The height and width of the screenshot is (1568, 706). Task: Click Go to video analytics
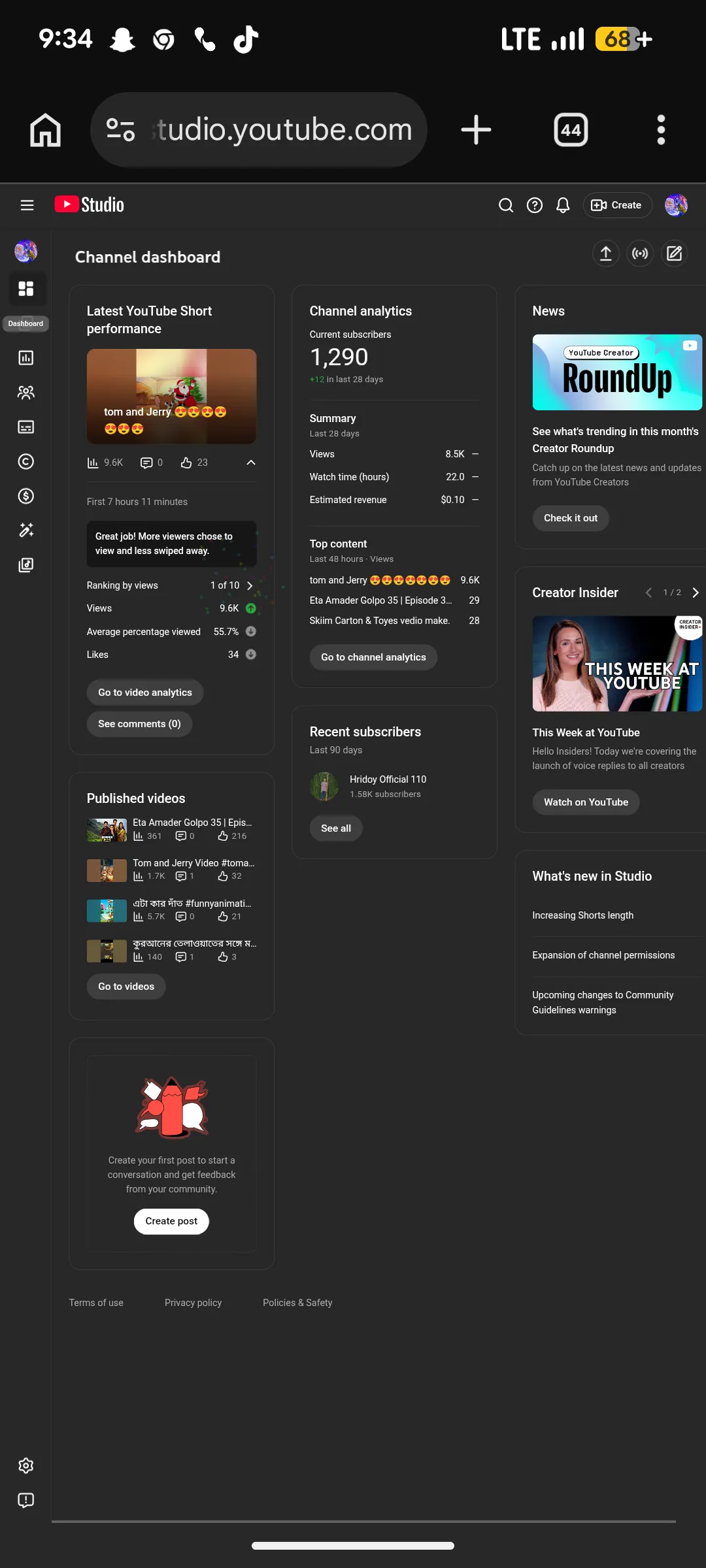tap(145, 693)
